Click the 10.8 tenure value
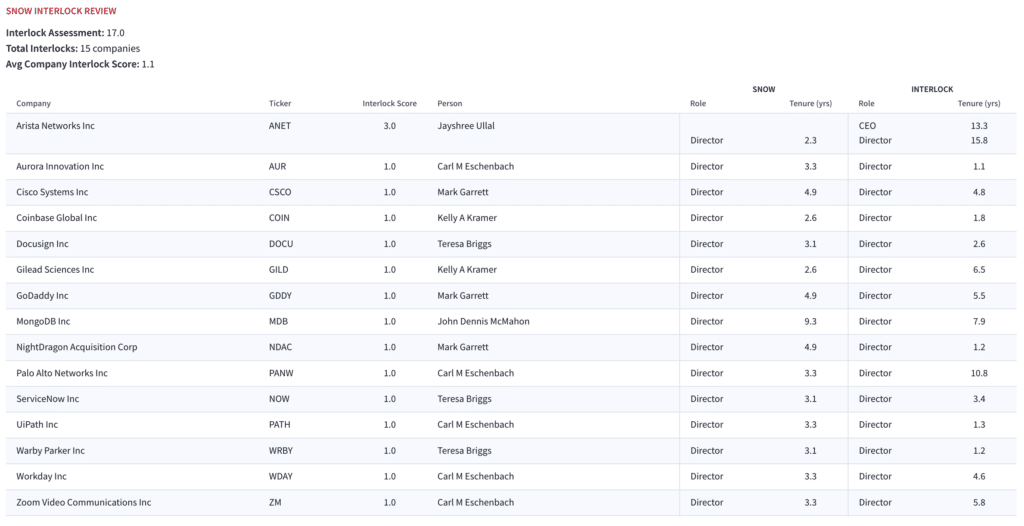Image resolution: width=1024 pixels, height=526 pixels. (979, 373)
